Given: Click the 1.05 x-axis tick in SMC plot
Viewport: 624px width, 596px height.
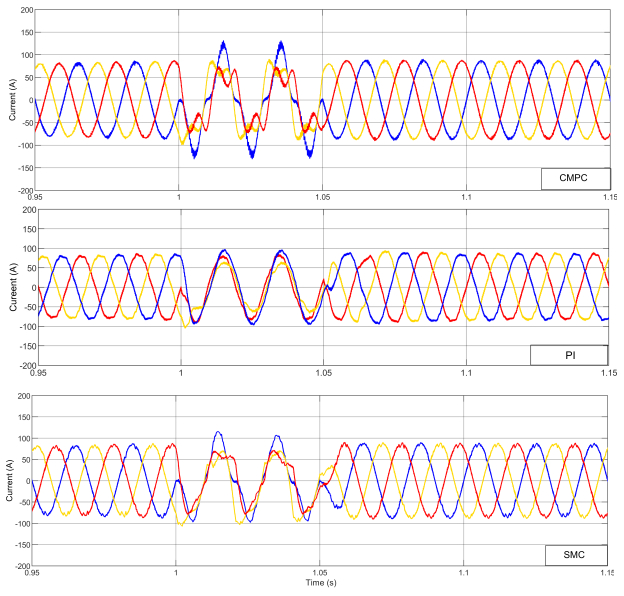Looking at the screenshot, I should pyautogui.click(x=319, y=573).
